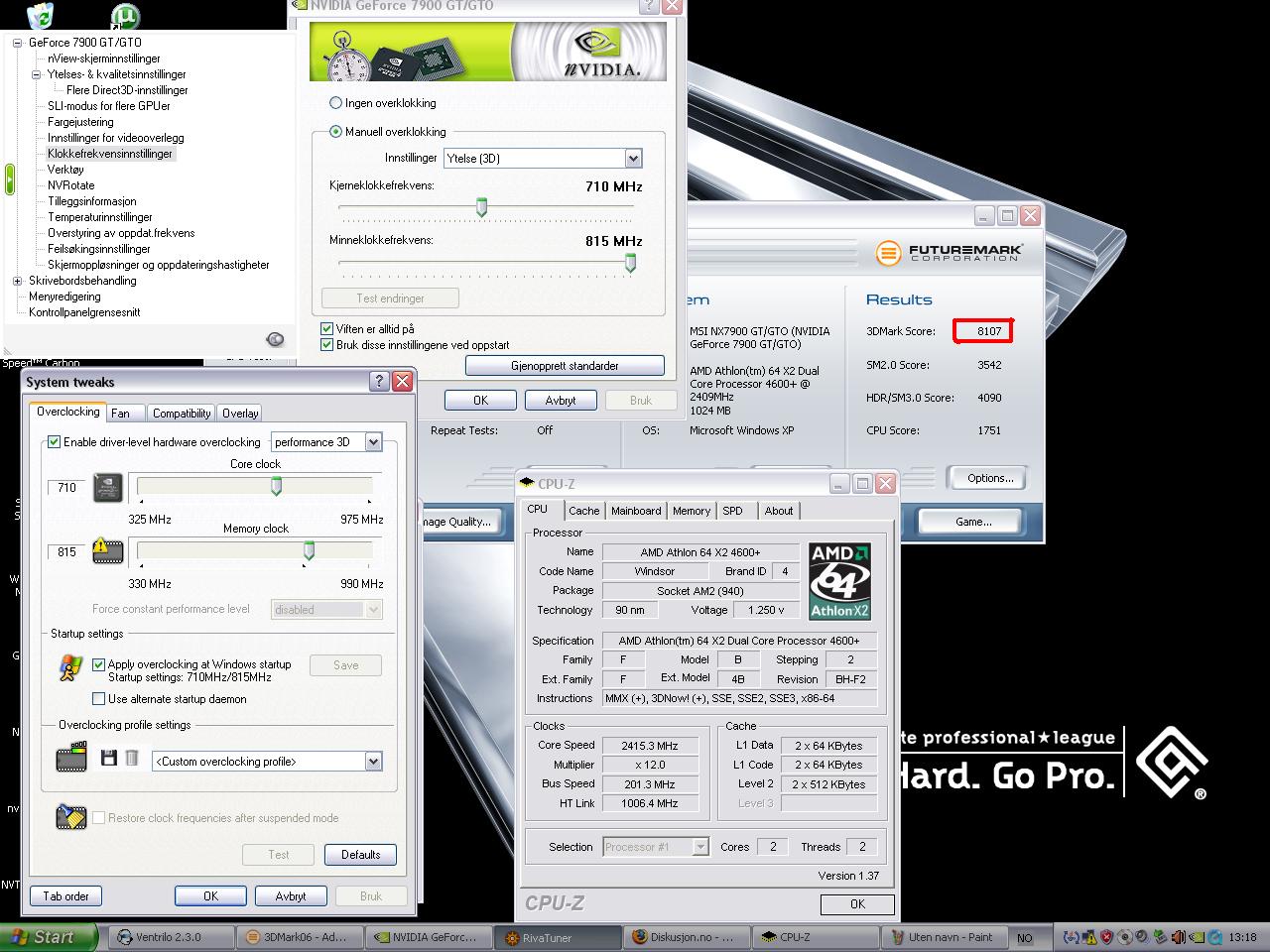Click Avbryt in the NVIDIA GeForce dialog
Screen dimensions: 1270x952
pos(561,401)
